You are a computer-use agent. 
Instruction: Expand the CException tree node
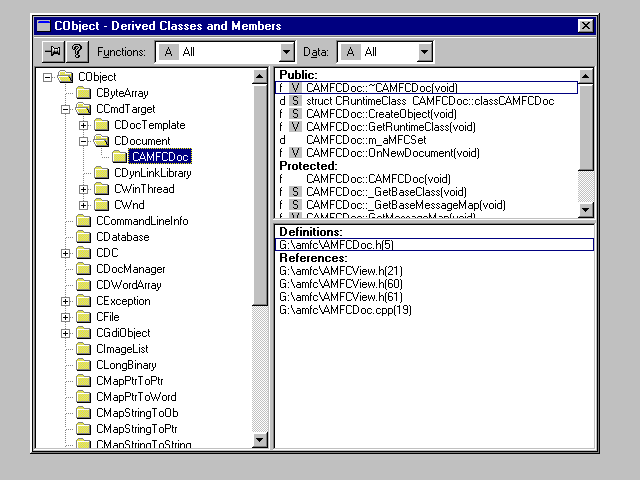point(66,301)
